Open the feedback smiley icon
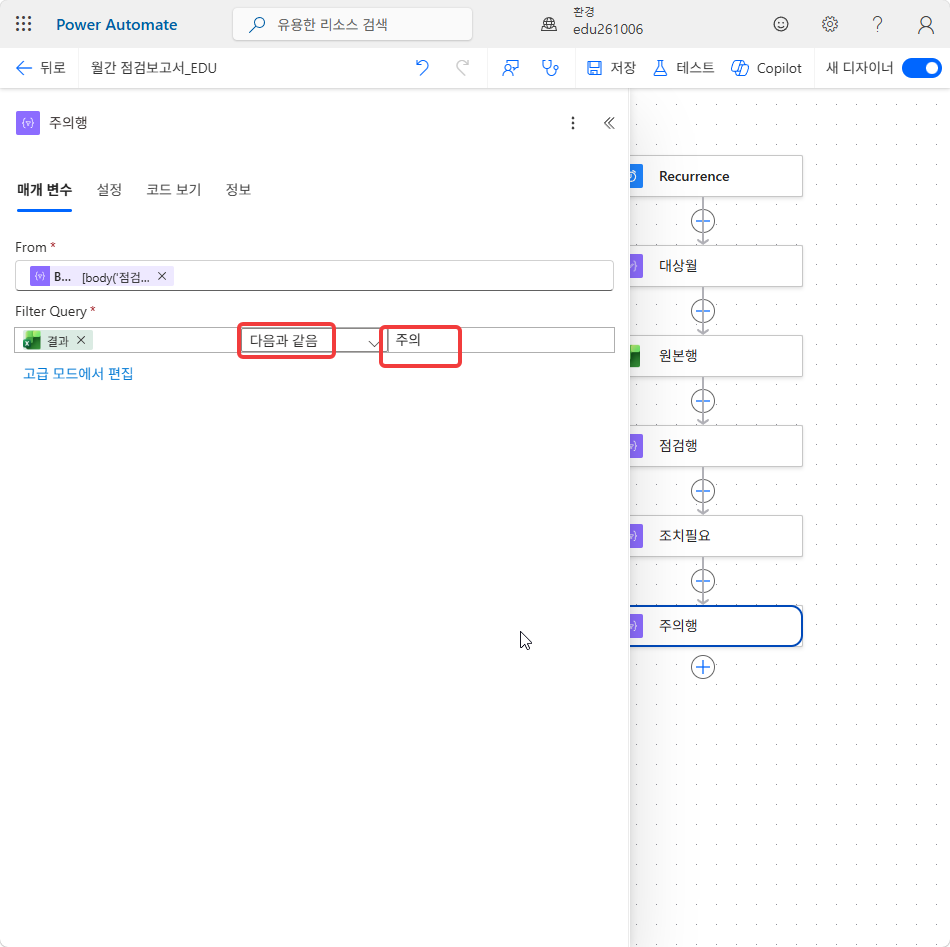The width and height of the screenshot is (950, 947). point(780,24)
